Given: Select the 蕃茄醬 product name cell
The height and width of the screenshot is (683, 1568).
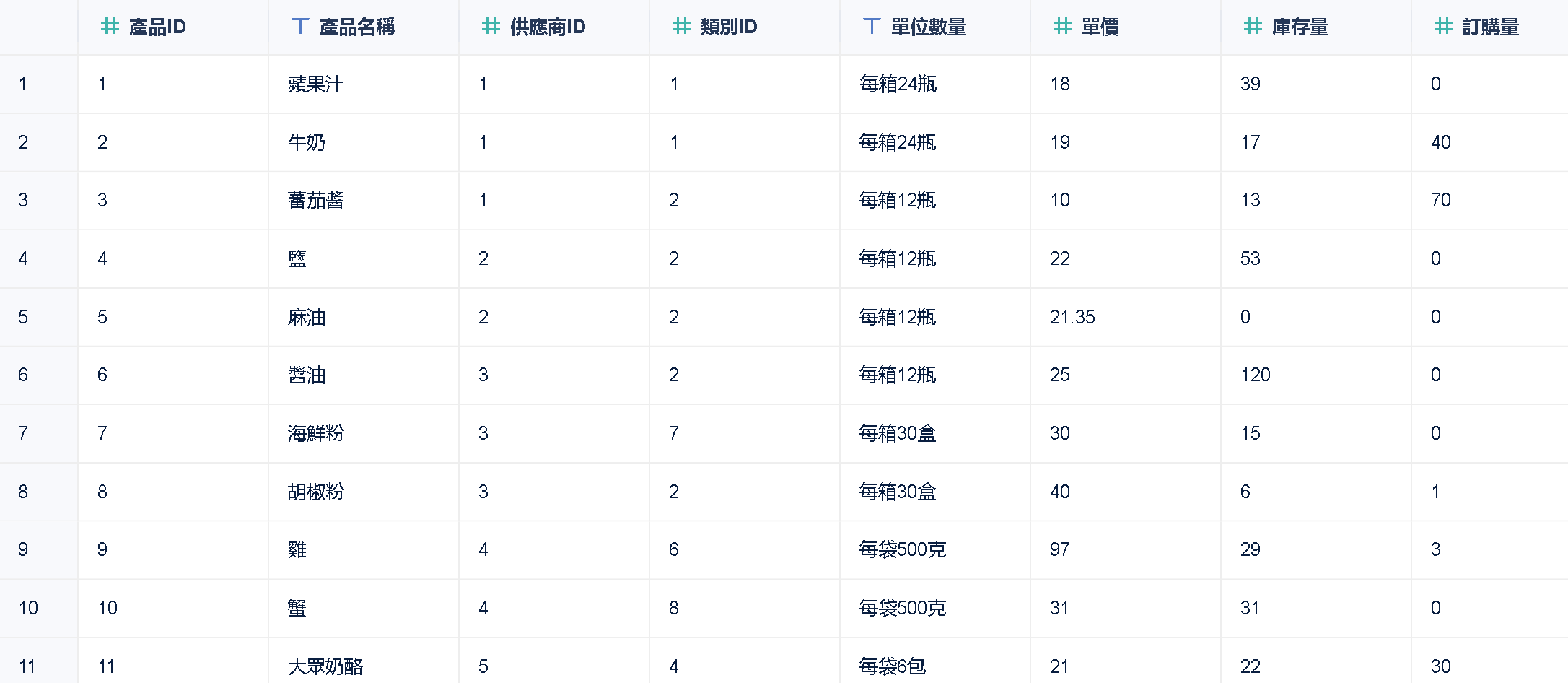Looking at the screenshot, I should pos(316,200).
